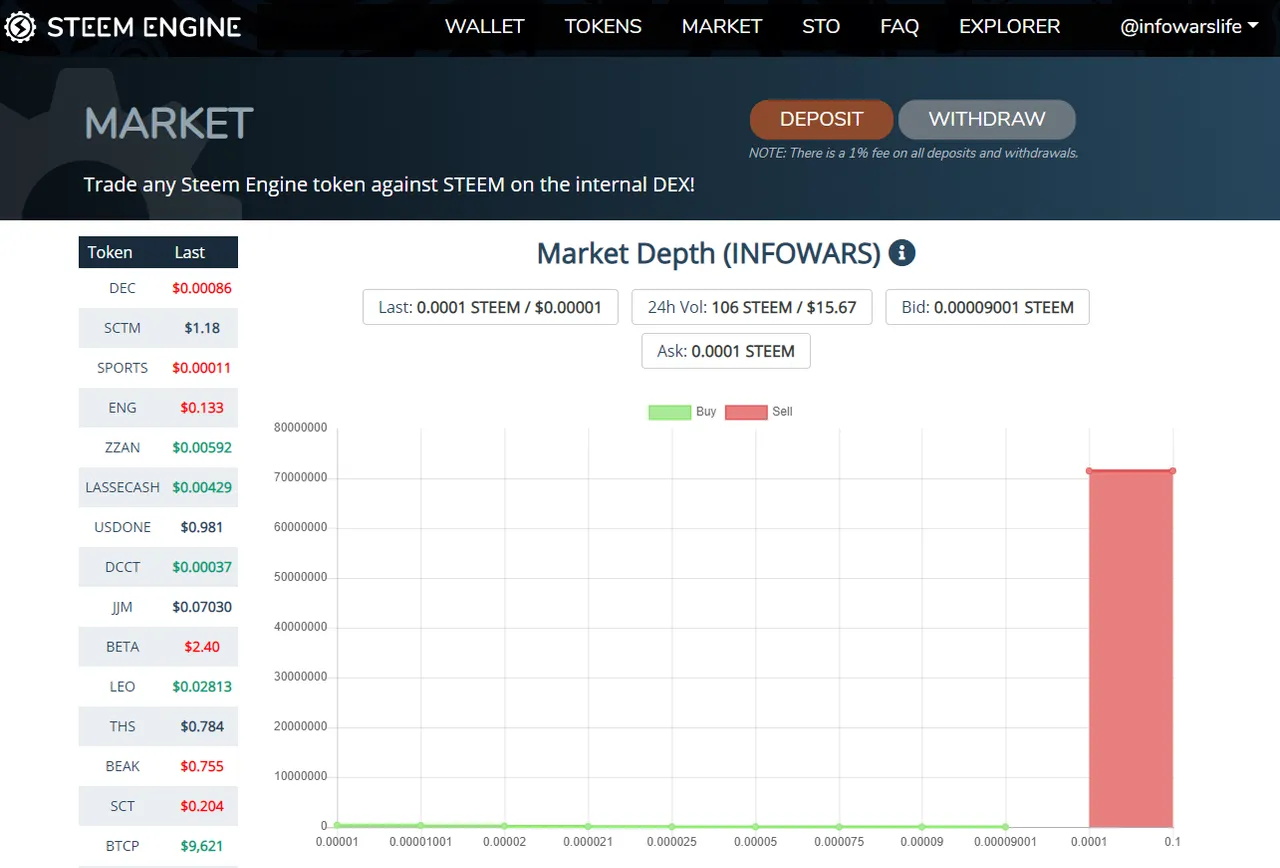
Task: Open the EXPLORER link in navigation
Action: tap(1010, 27)
